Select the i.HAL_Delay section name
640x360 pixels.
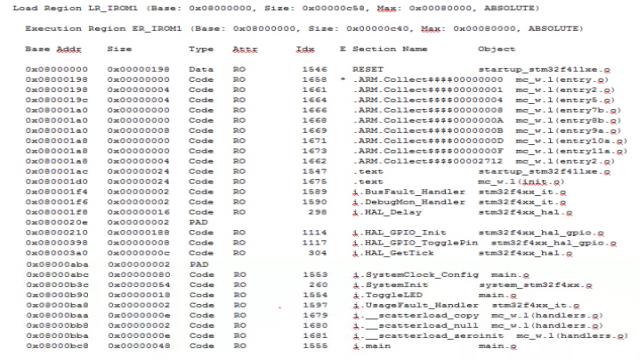click(x=387, y=212)
